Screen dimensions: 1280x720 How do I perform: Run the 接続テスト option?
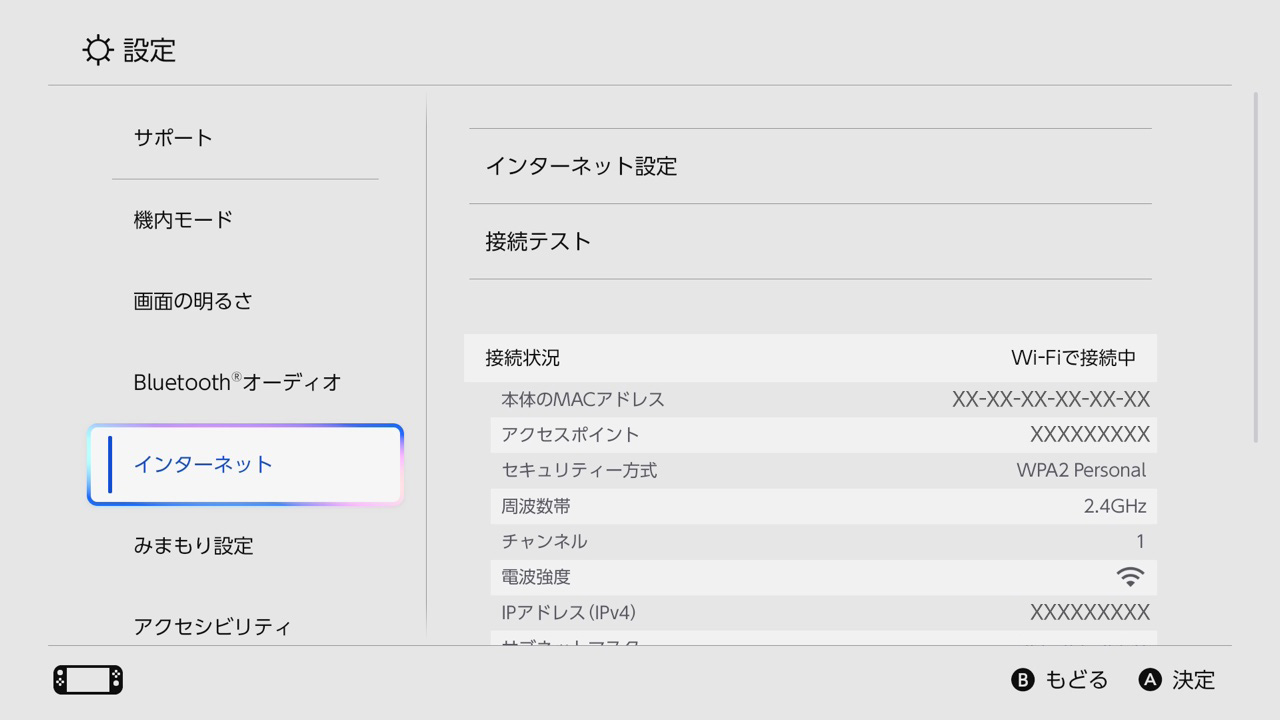pyautogui.click(x=810, y=241)
